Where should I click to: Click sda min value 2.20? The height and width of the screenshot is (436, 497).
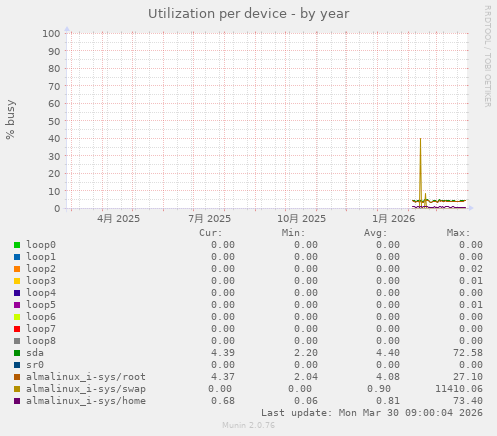[306, 353]
